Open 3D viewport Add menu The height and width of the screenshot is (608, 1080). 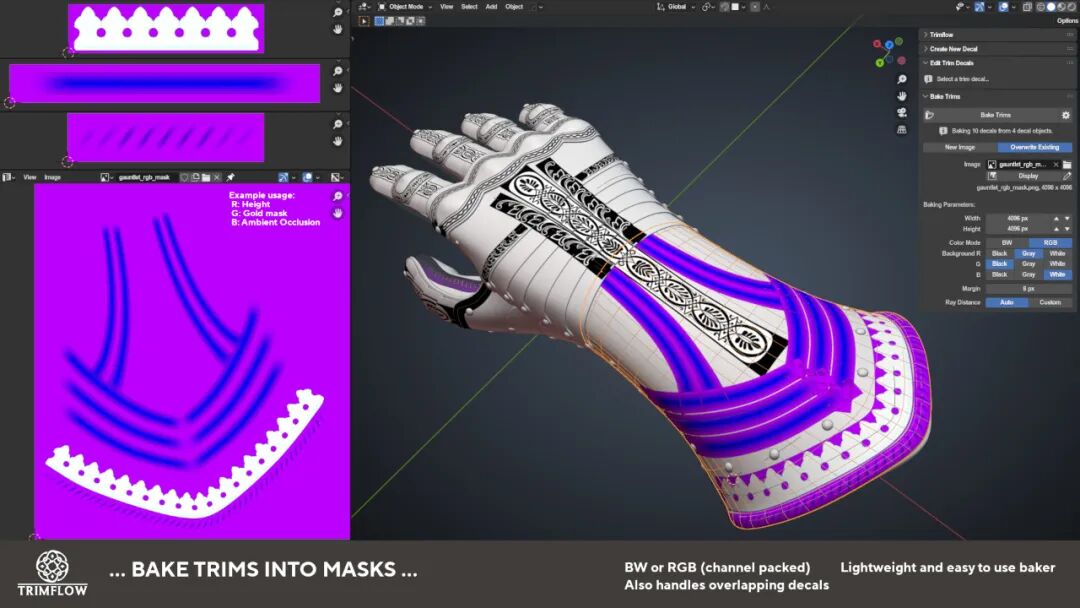tap(491, 7)
